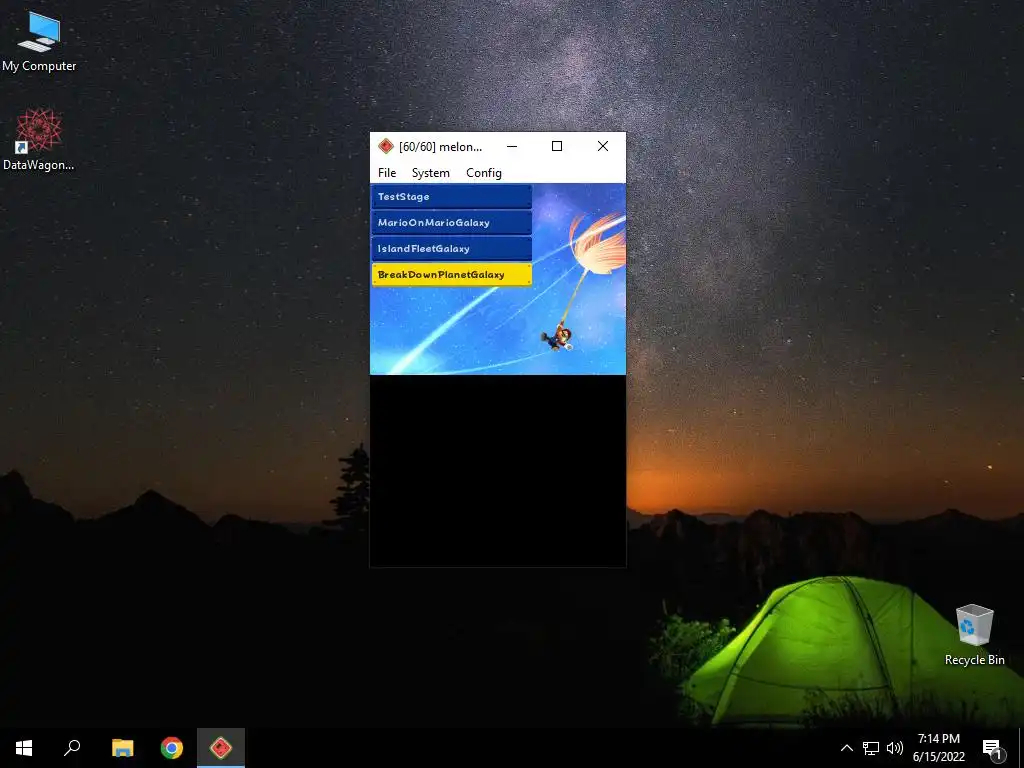
Task: Open the notification center icon
Action: pyautogui.click(x=993, y=748)
